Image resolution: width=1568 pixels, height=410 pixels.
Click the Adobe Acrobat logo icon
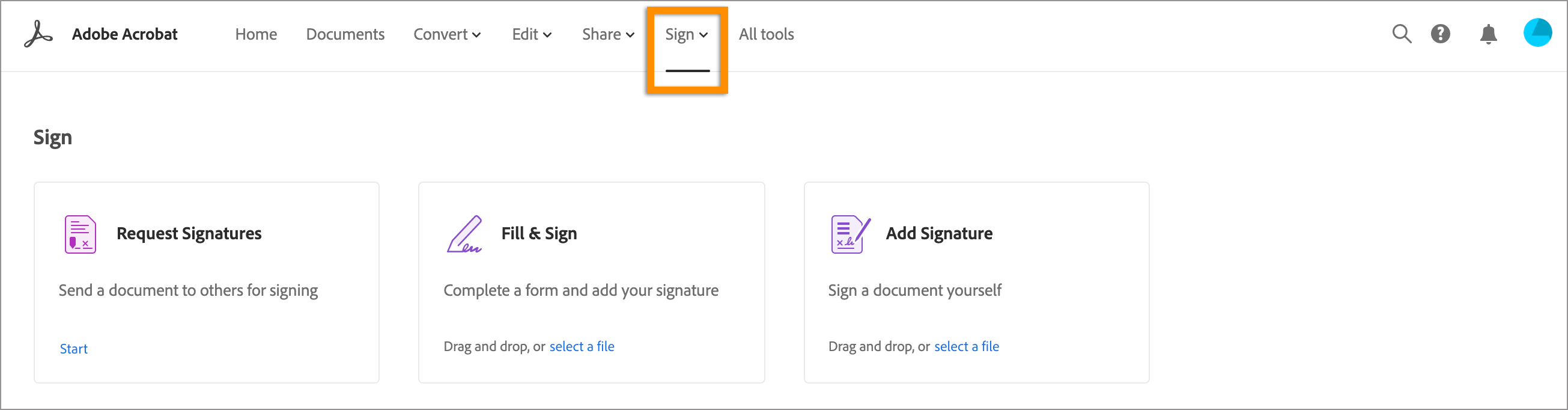[38, 34]
